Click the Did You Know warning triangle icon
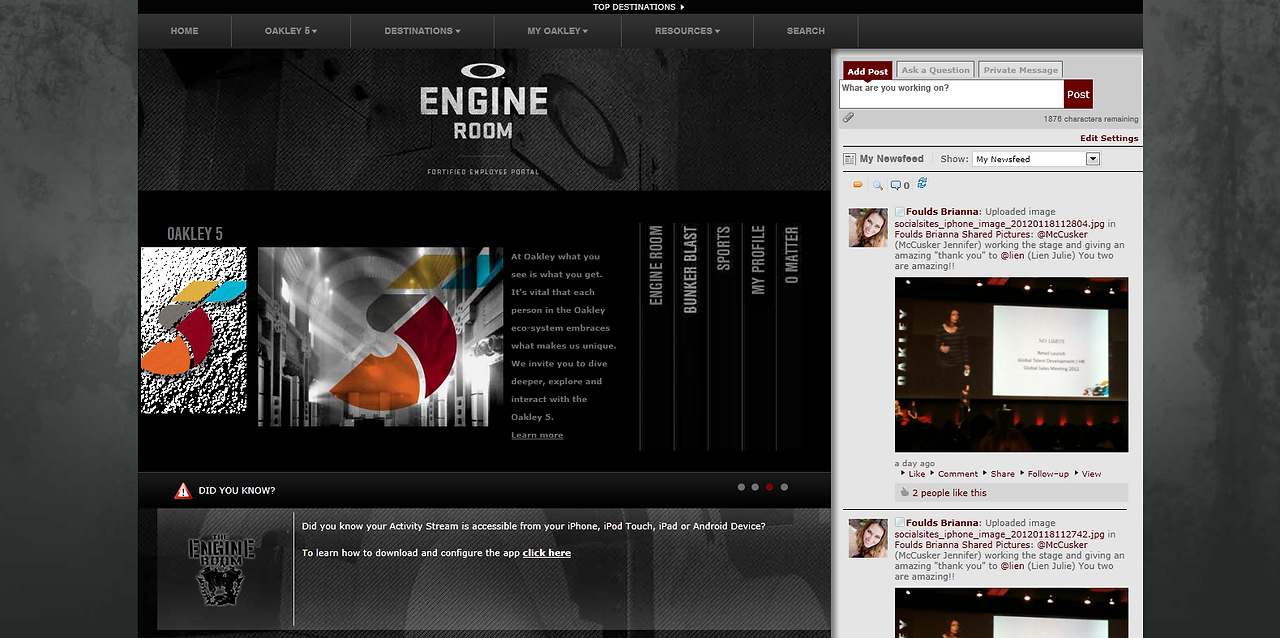The width and height of the screenshot is (1280, 638). point(183,490)
